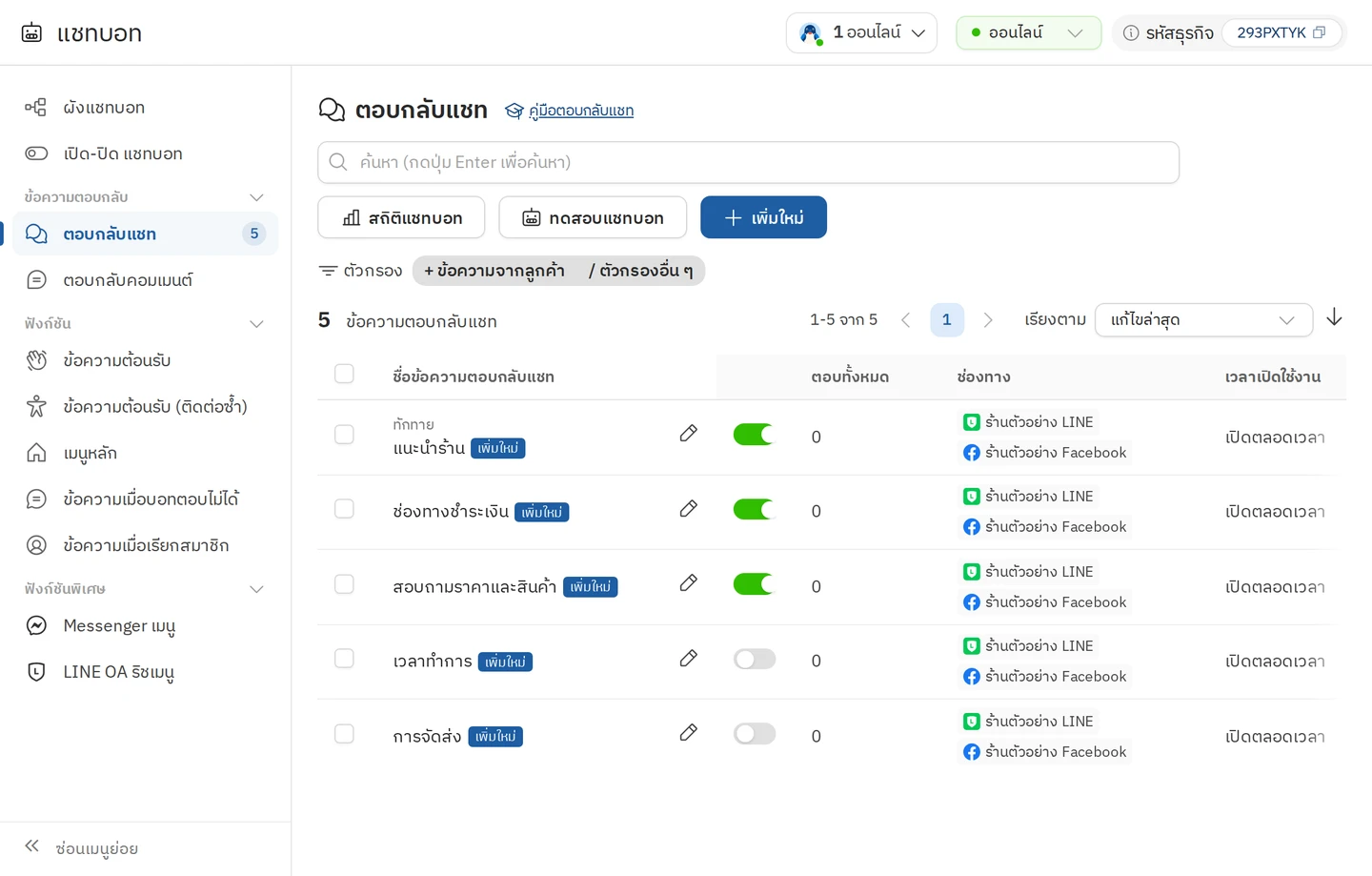Open editor for สอบถามราคาและสินค้า via pencil icon
The width and height of the screenshot is (1372, 876).
[x=689, y=583]
